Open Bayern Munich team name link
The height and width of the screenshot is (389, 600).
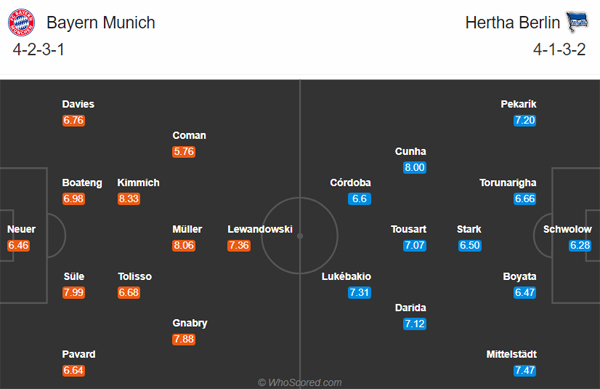point(101,23)
